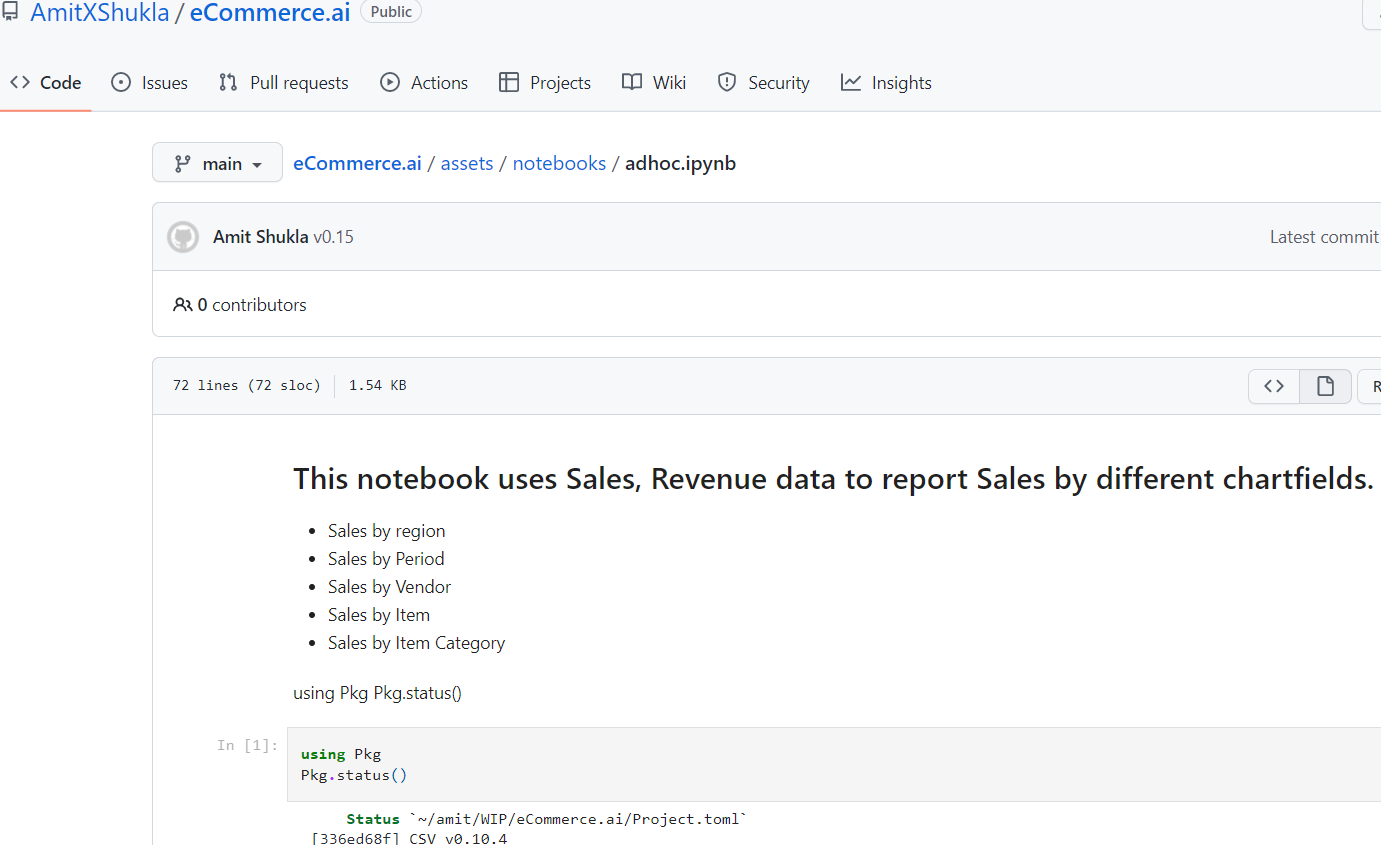Open the Issues tab
This screenshot has height=845, width=1381.
(149, 83)
